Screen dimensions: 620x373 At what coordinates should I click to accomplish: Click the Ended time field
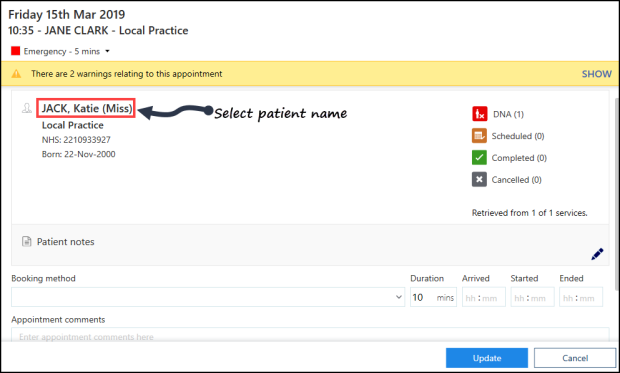click(x=581, y=297)
